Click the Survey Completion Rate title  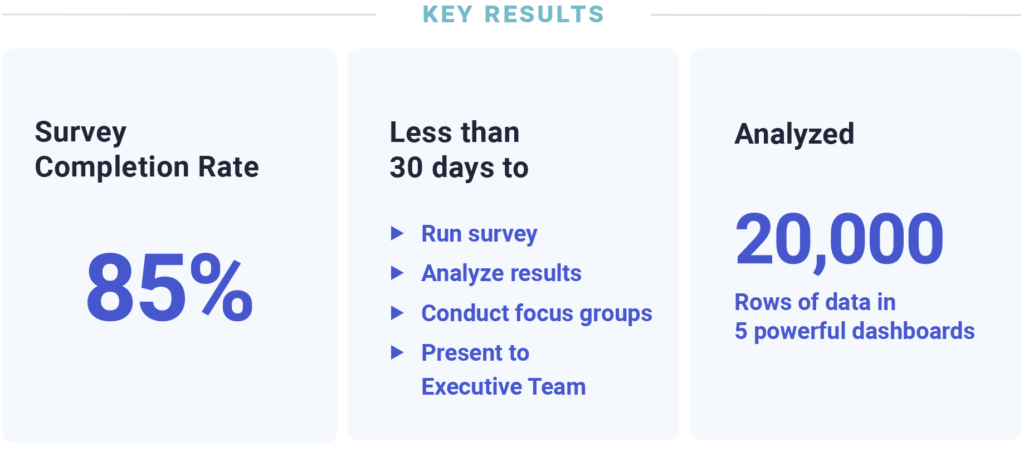[x=147, y=150]
